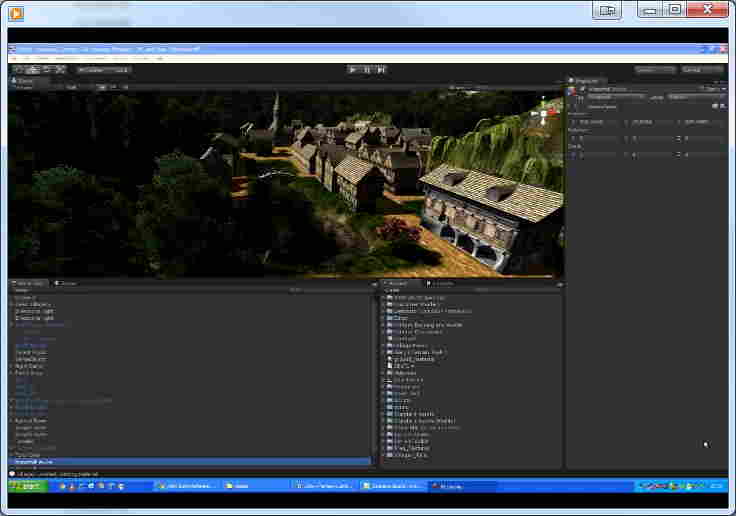The width and height of the screenshot is (737, 516).
Task: Select the highlighted row in Hierarchy
Action: click(190, 462)
